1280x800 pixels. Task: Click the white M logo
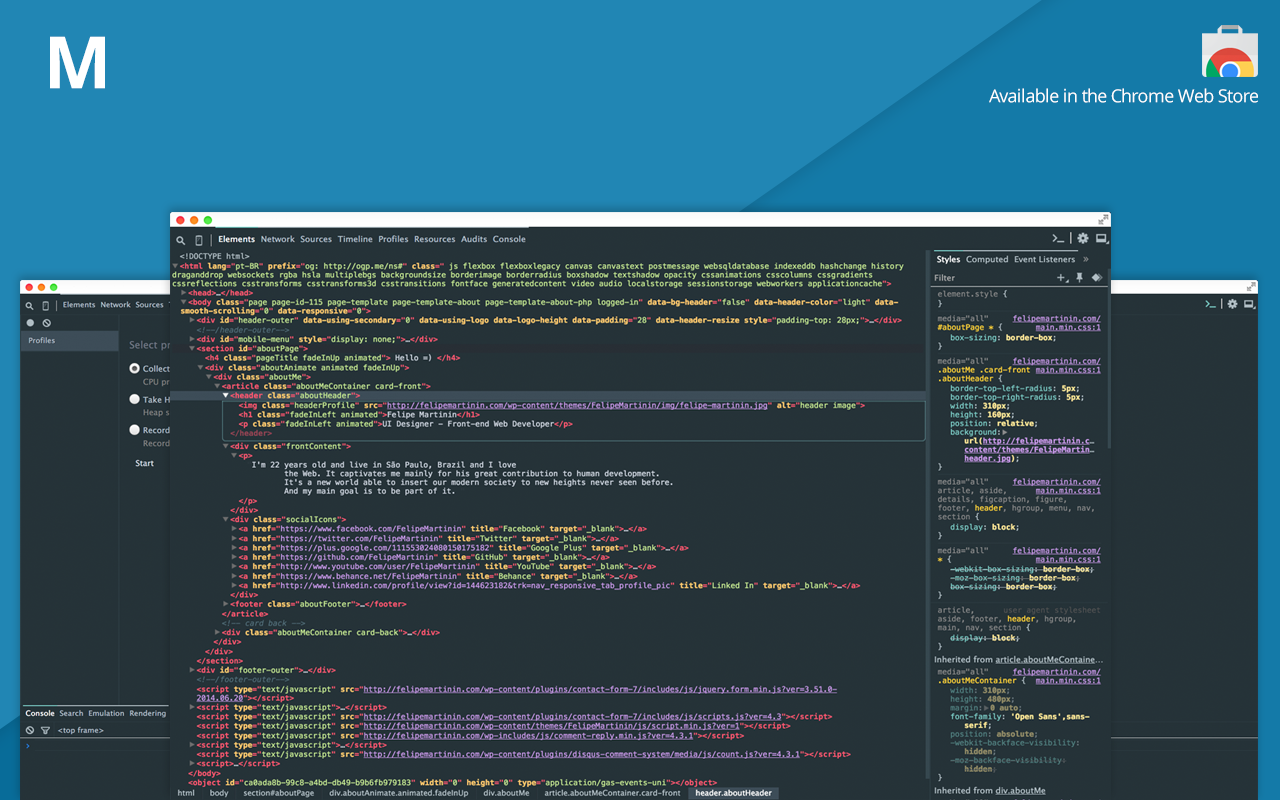77,62
